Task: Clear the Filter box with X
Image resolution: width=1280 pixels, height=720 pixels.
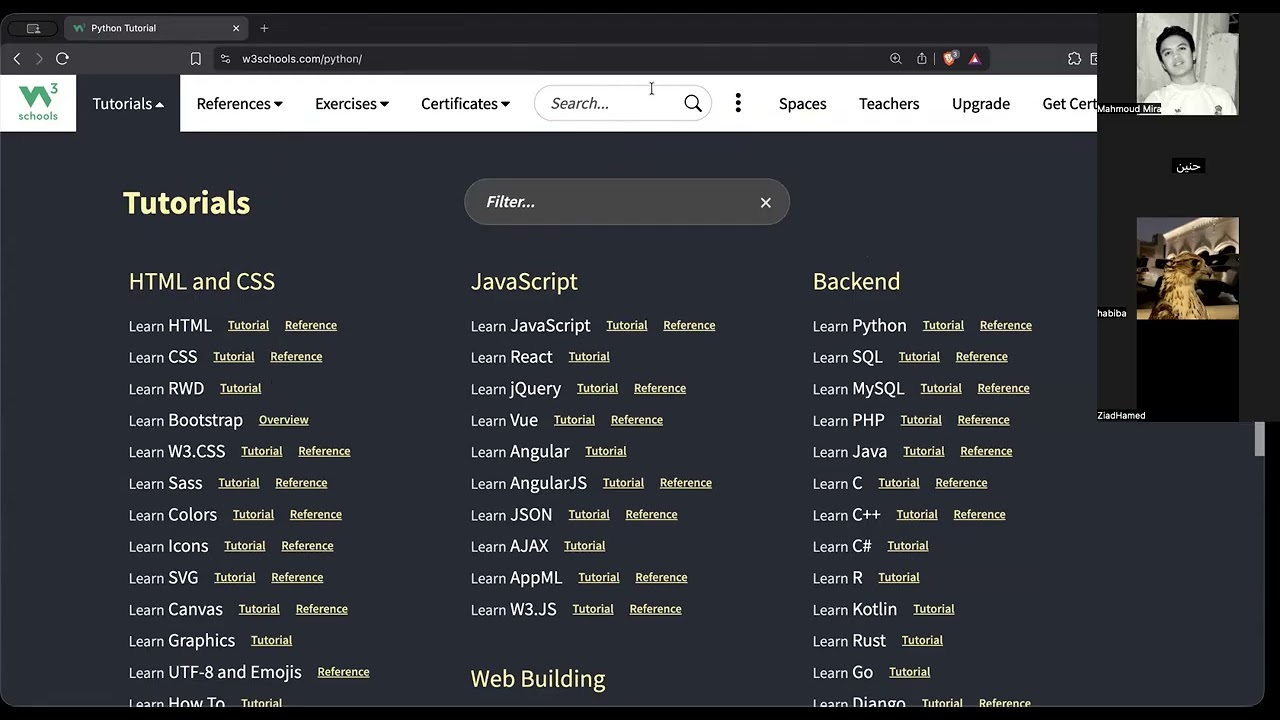Action: pyautogui.click(x=766, y=203)
